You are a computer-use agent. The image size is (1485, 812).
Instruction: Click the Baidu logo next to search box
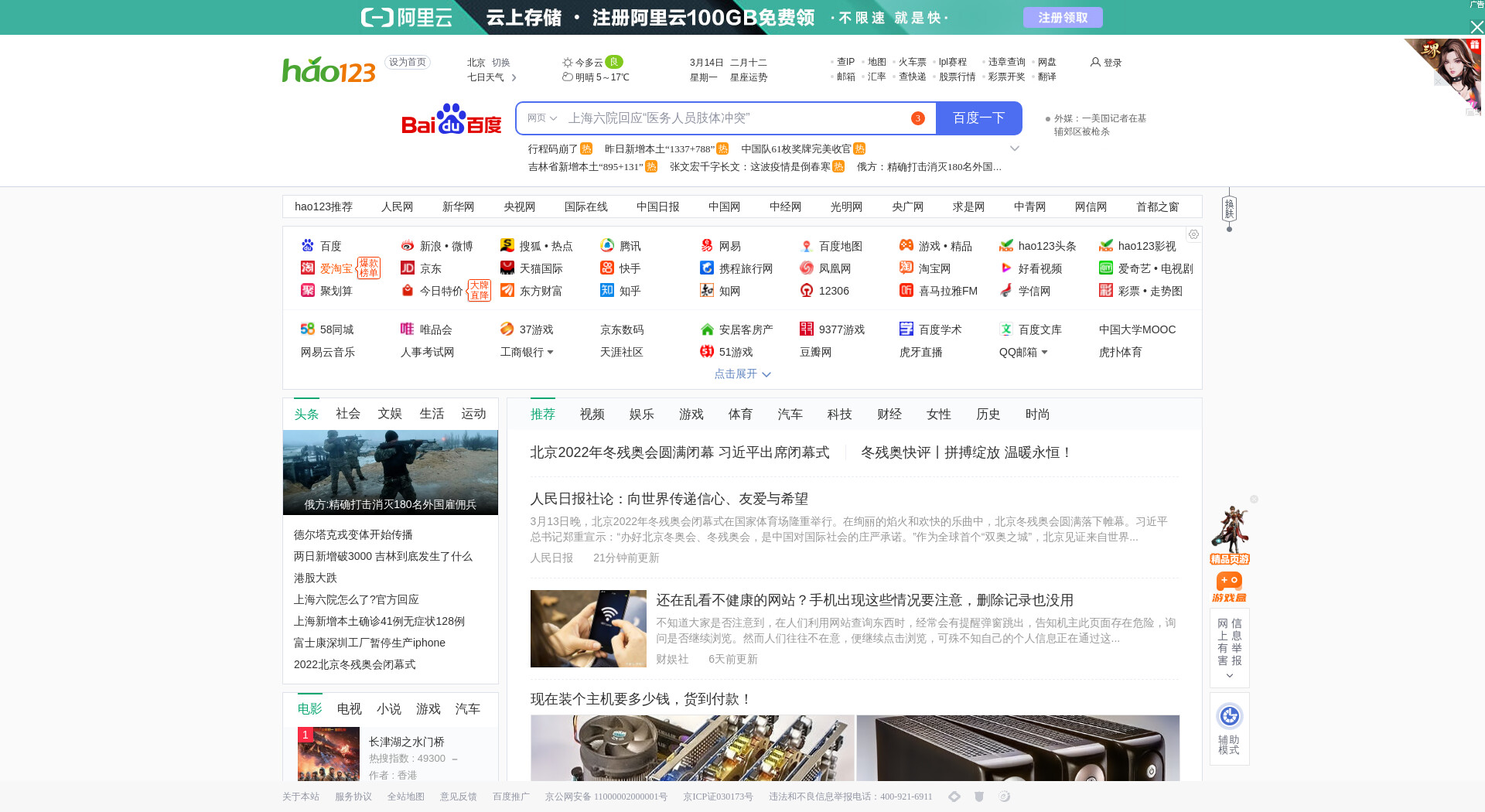[451, 118]
